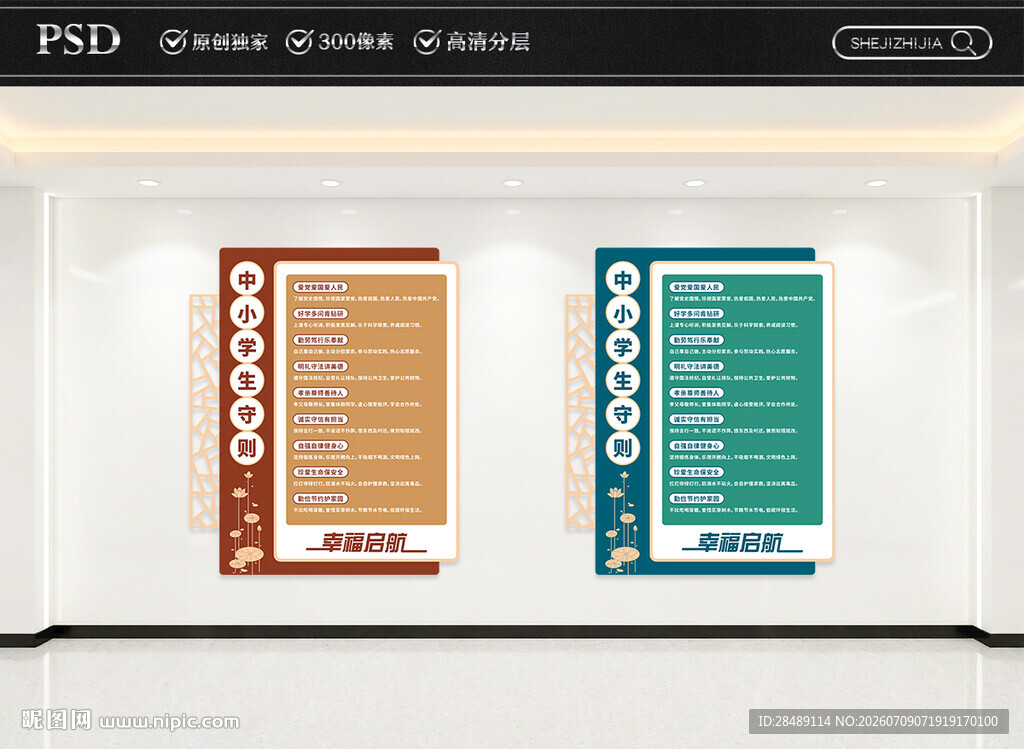Click 勤劳笃行乐奉献 heading on brown board
Viewport: 1024px width, 749px height.
(320, 340)
